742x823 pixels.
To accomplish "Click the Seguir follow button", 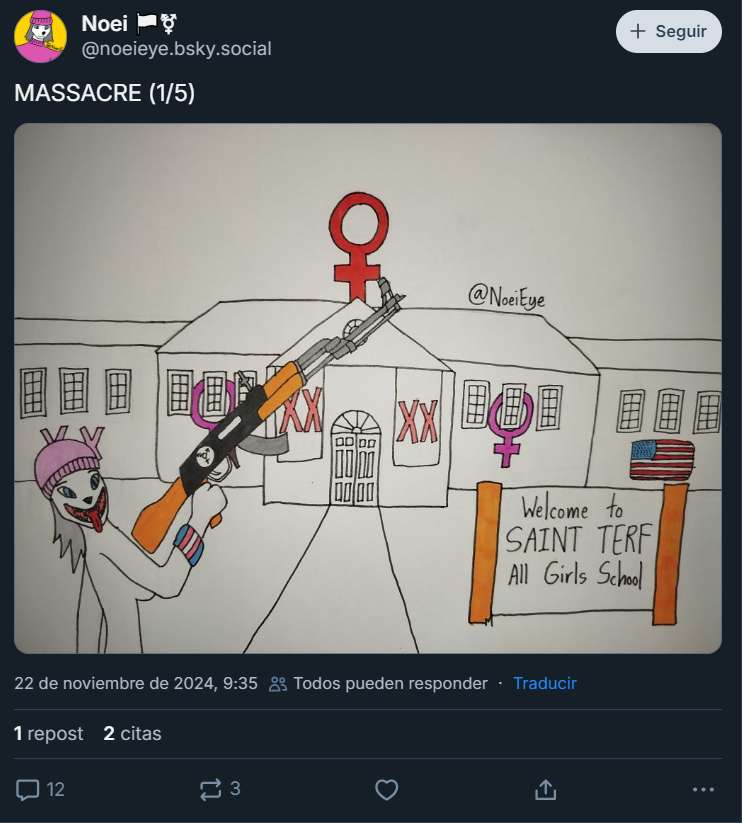I will (669, 31).
